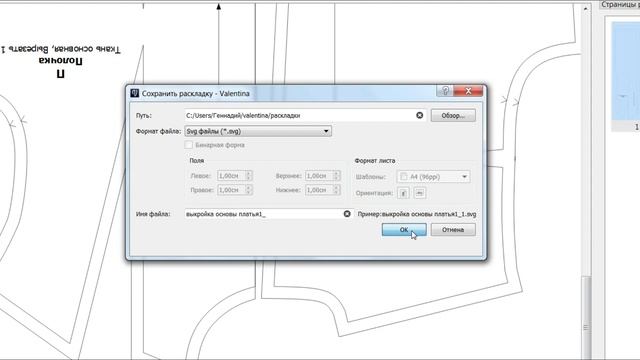This screenshot has width=640, height=360.
Task: Click the Полочка pattern piece label
Action: click(x=61, y=61)
